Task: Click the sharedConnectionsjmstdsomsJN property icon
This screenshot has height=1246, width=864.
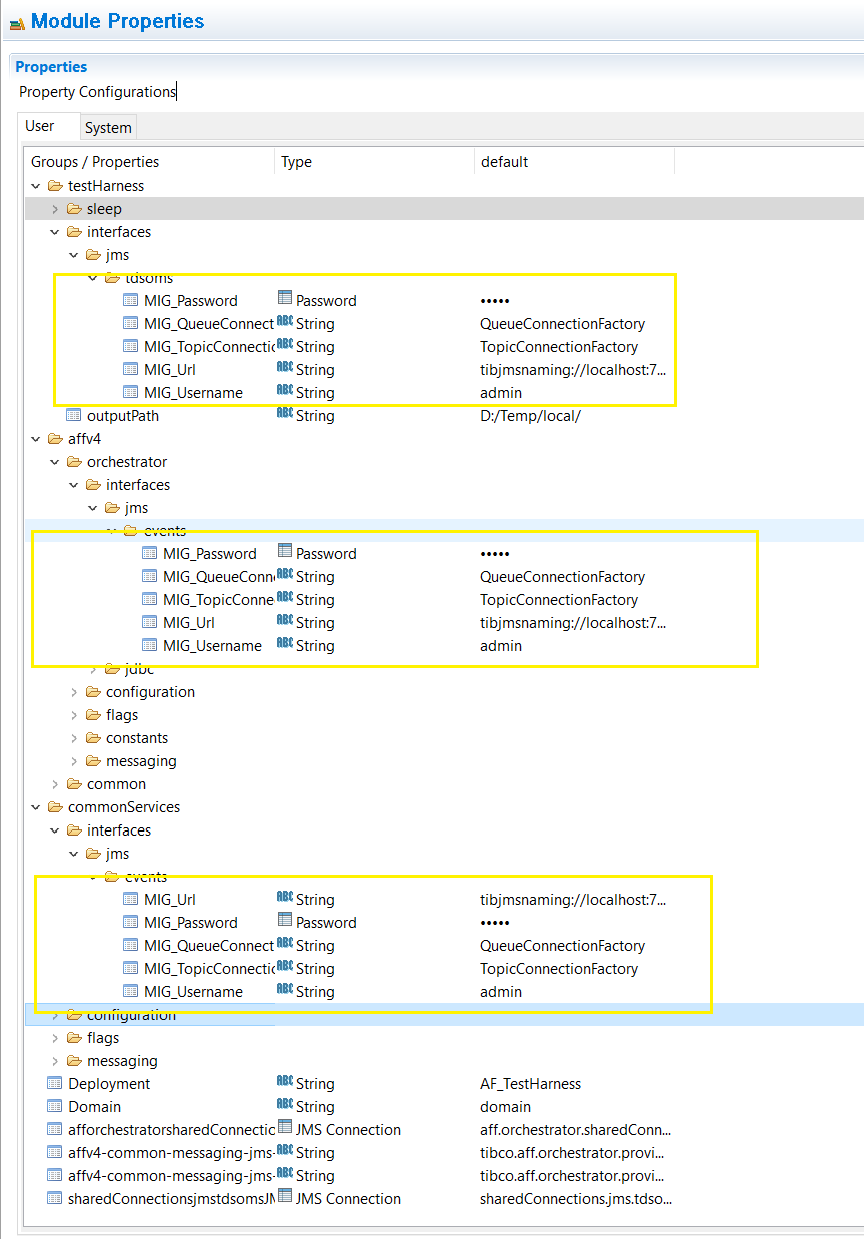Action: click(55, 1199)
